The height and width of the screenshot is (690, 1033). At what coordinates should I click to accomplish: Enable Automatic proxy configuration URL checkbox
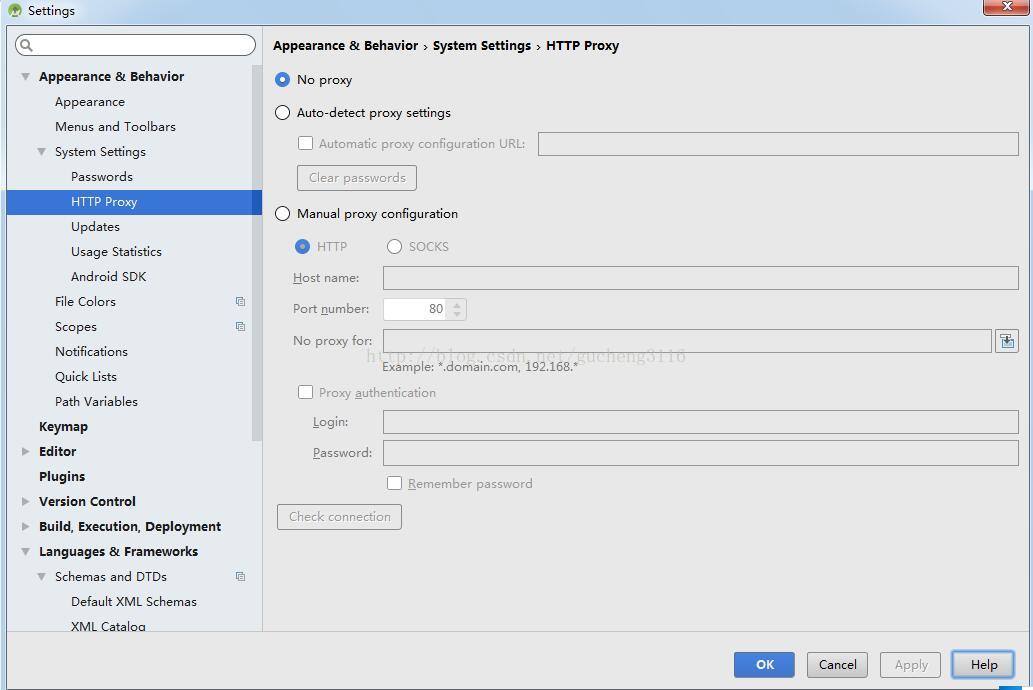(305, 143)
